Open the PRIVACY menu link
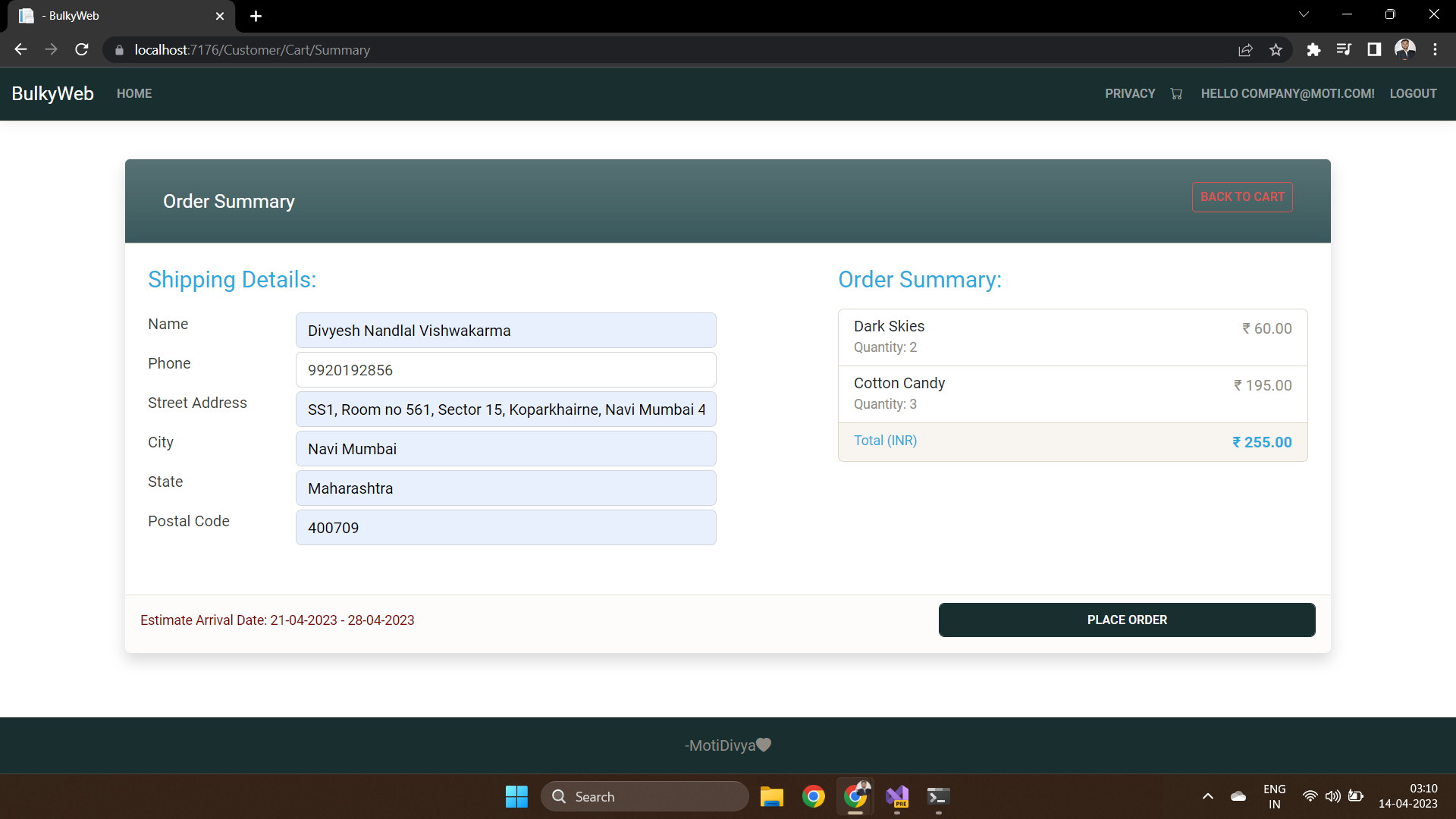Screen dimensions: 1456x819 1129,93
